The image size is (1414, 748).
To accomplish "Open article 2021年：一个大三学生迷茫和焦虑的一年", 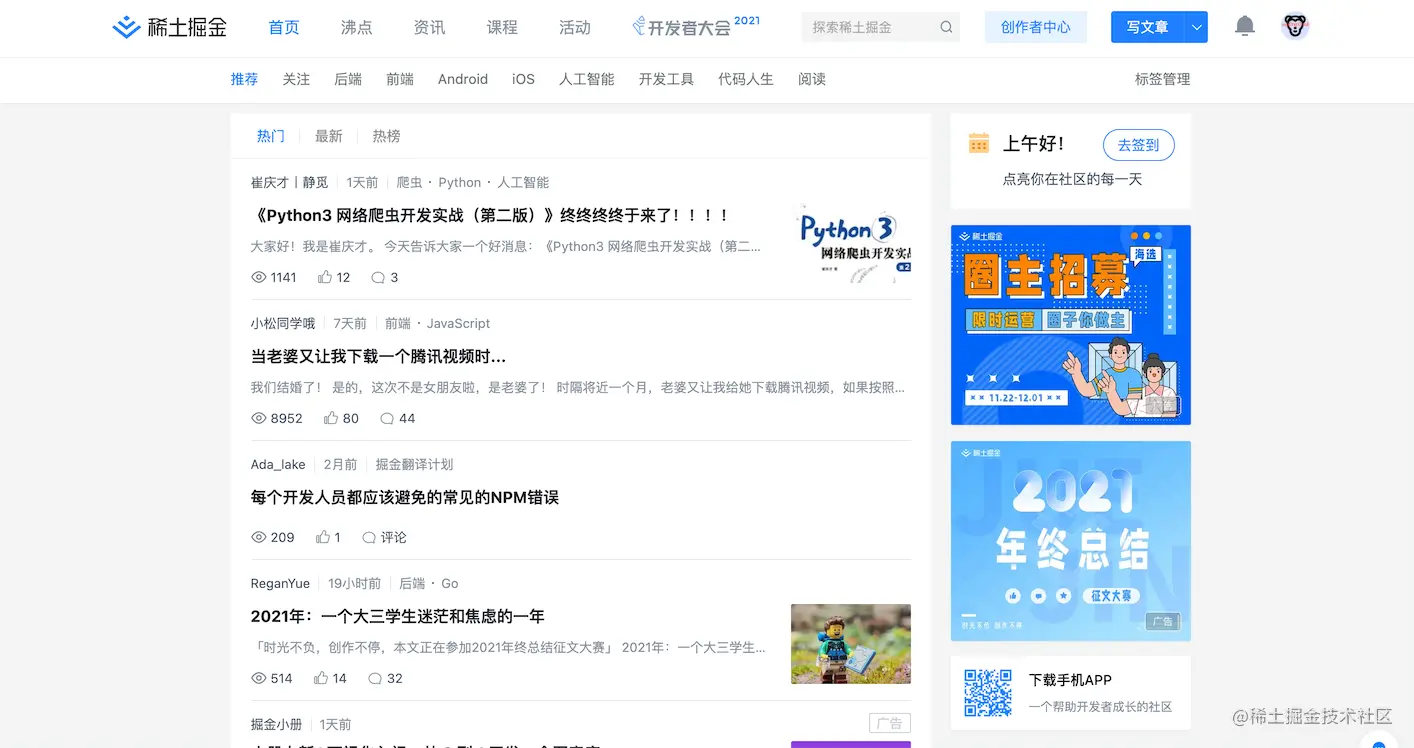I will point(398,616).
